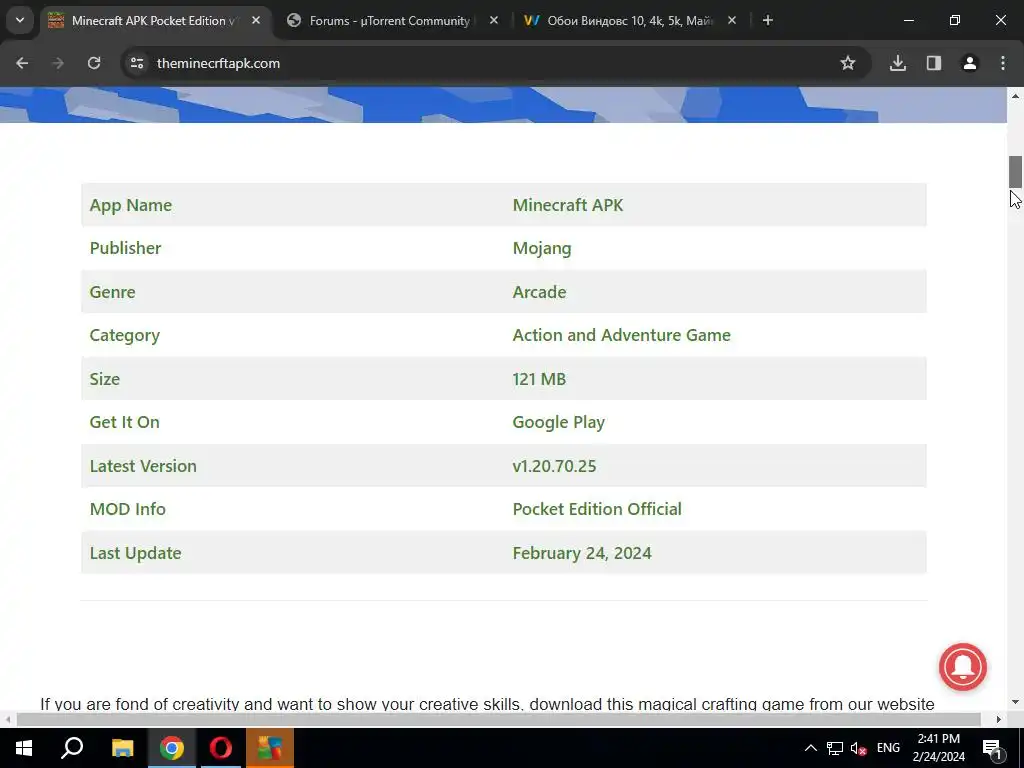Screen dimensions: 1024x768
Task: Click the muted volume tray icon
Action: (859, 748)
